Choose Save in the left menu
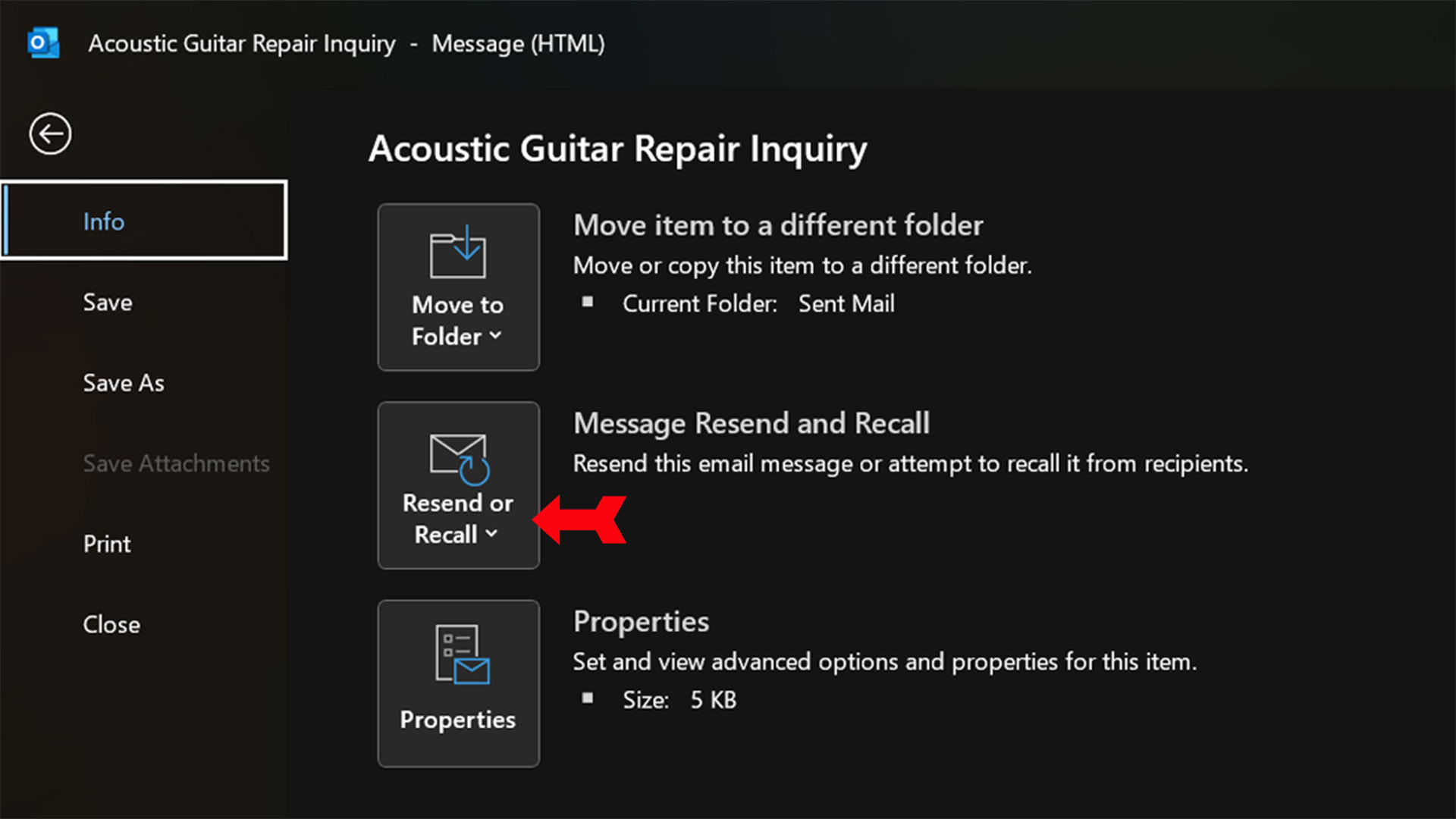Screen dimensions: 1456x819 (108, 303)
